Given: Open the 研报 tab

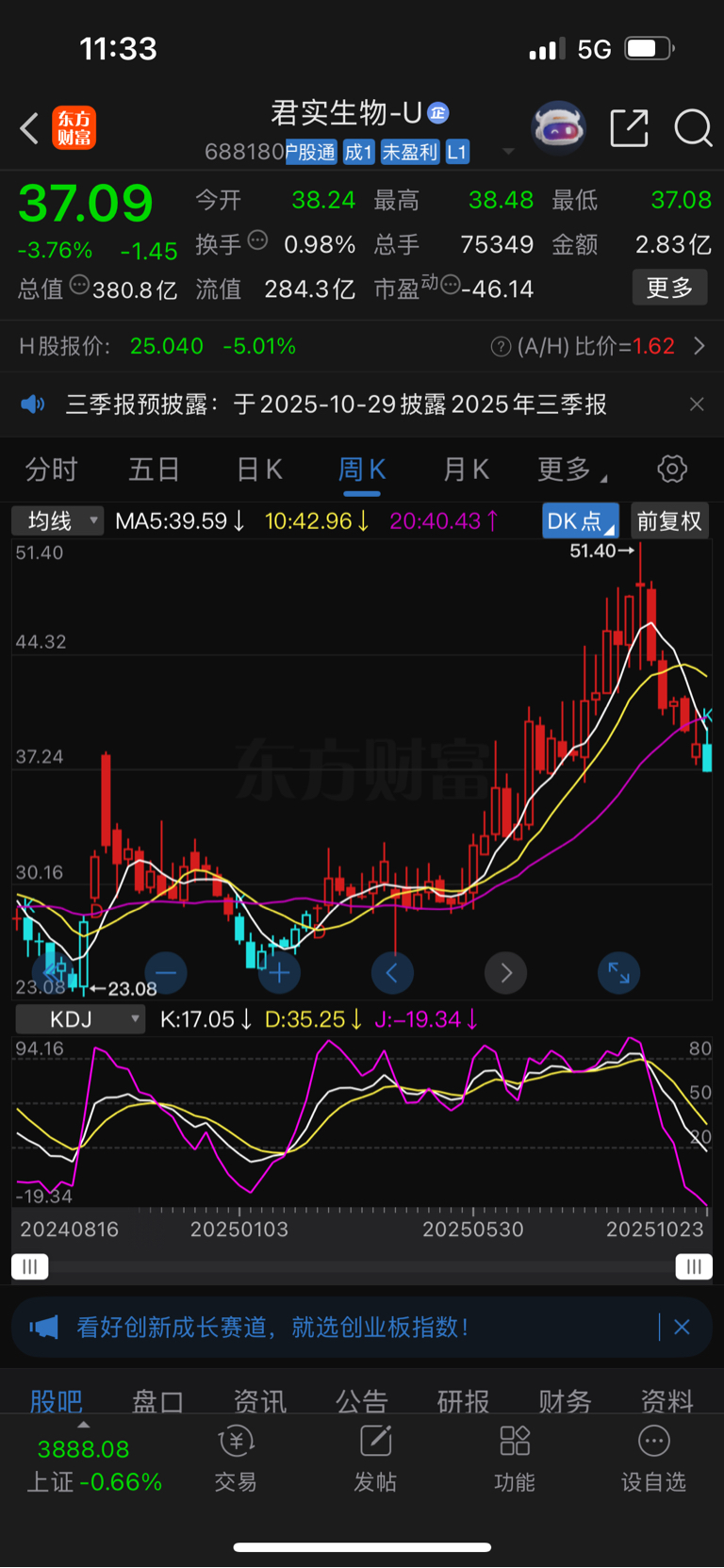Looking at the screenshot, I should (464, 1401).
